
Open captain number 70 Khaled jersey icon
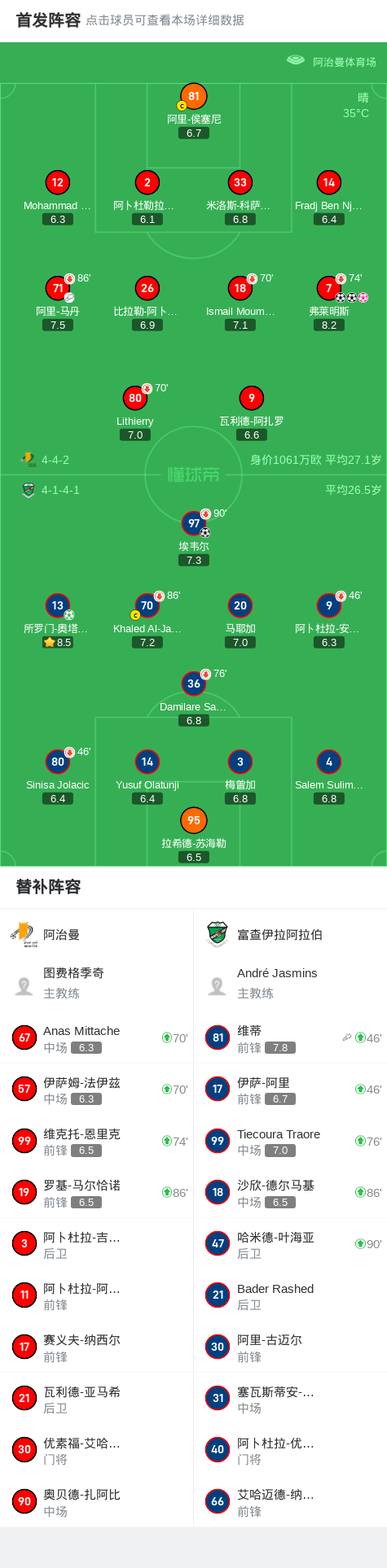147,605
